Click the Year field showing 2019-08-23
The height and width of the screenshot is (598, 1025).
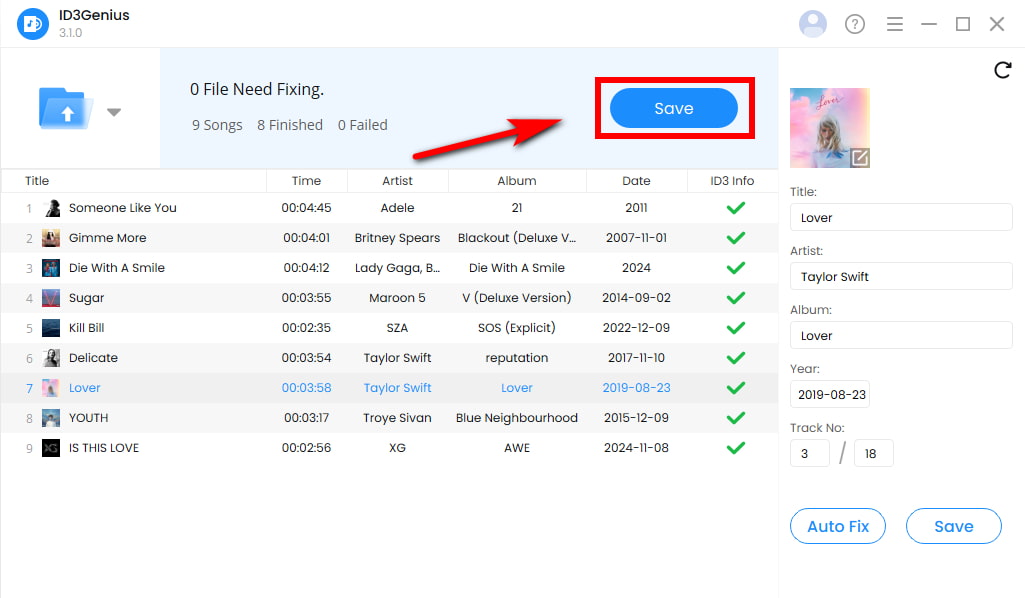829,395
